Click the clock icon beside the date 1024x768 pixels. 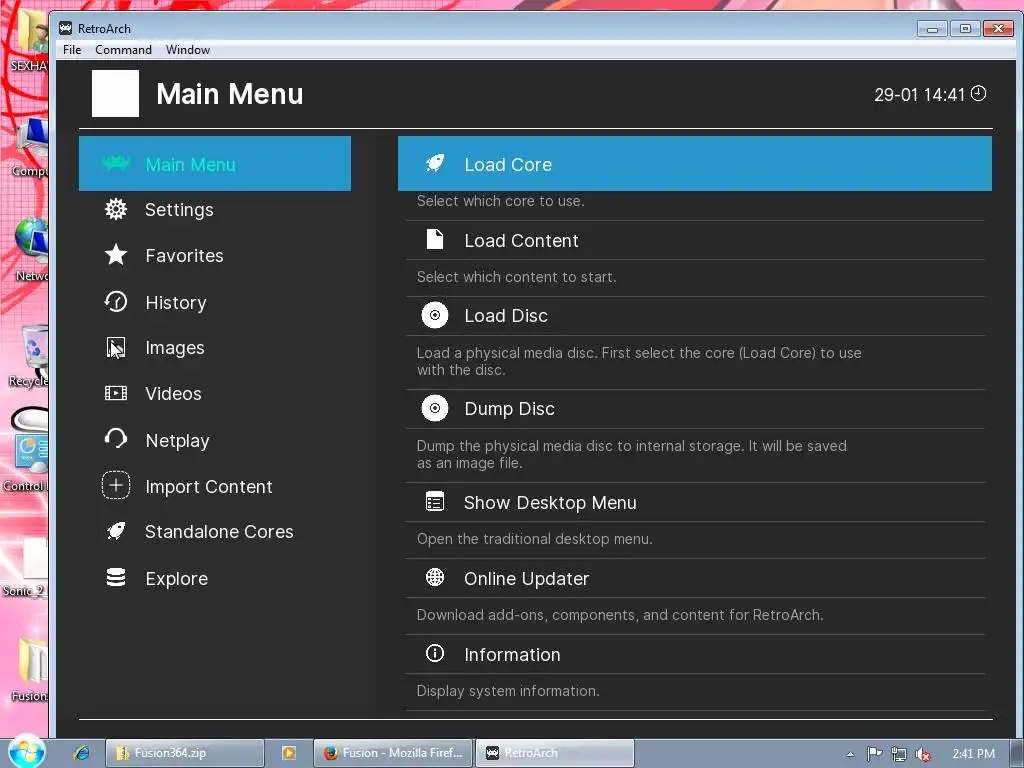coord(978,93)
